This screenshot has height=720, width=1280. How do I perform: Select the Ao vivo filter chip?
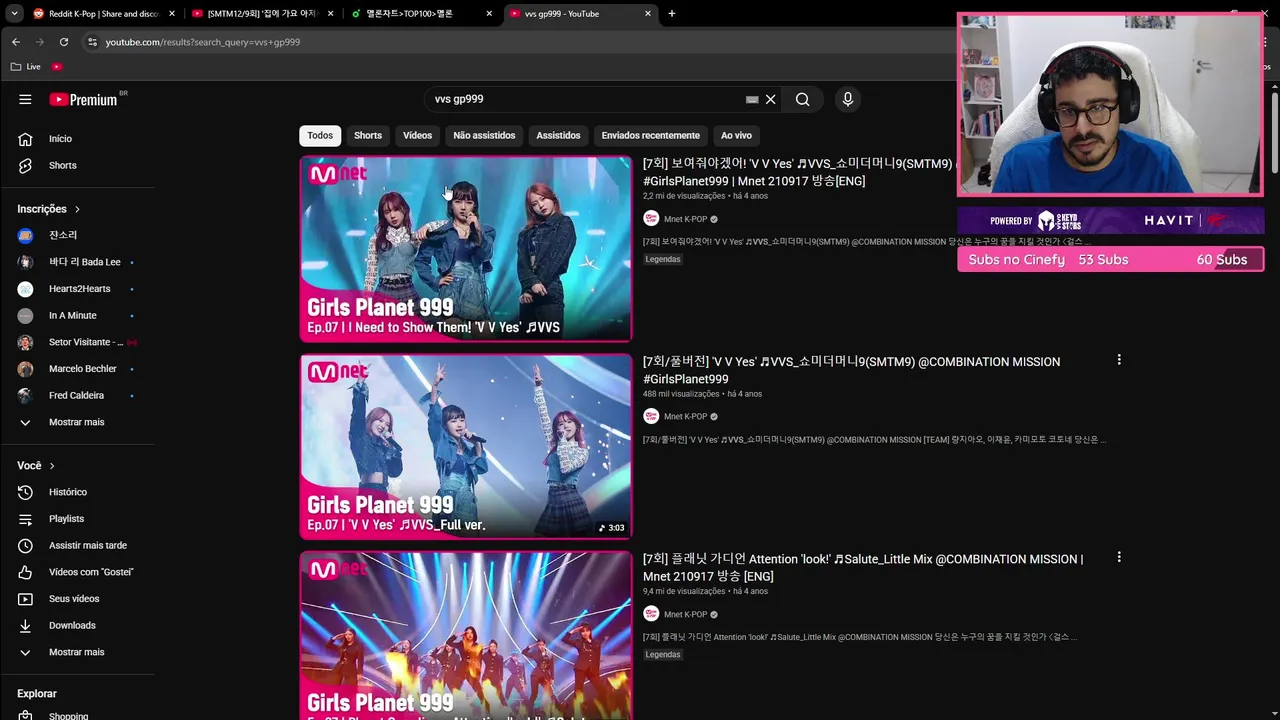coord(736,135)
